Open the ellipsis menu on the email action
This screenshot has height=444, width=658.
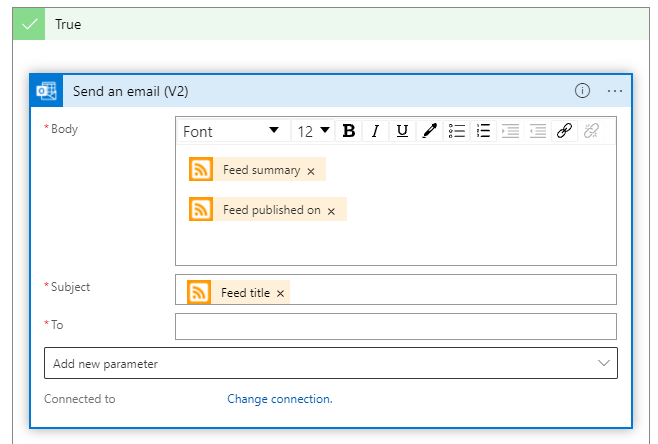pos(614,91)
